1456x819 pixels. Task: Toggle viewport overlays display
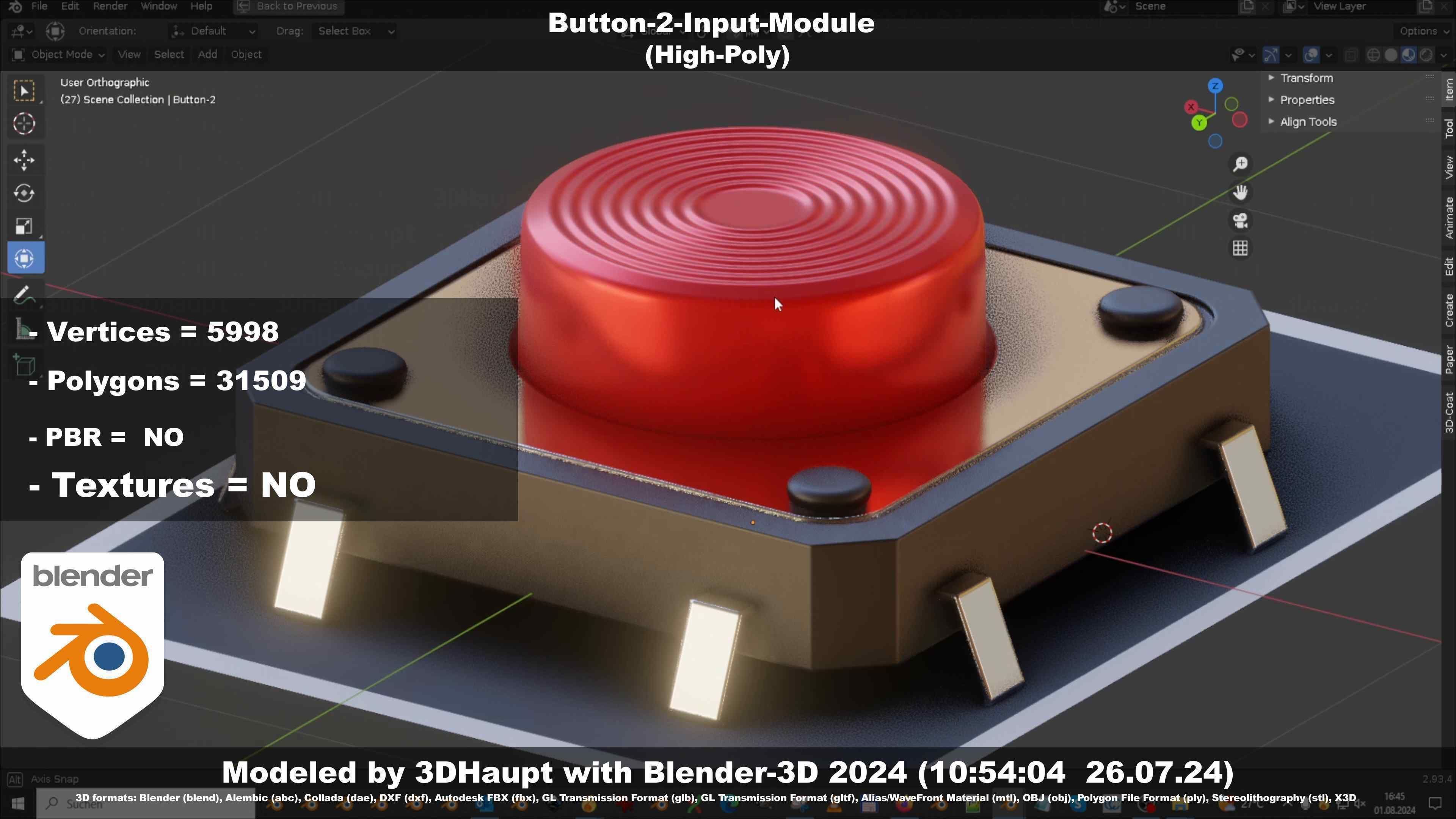coord(1311,55)
